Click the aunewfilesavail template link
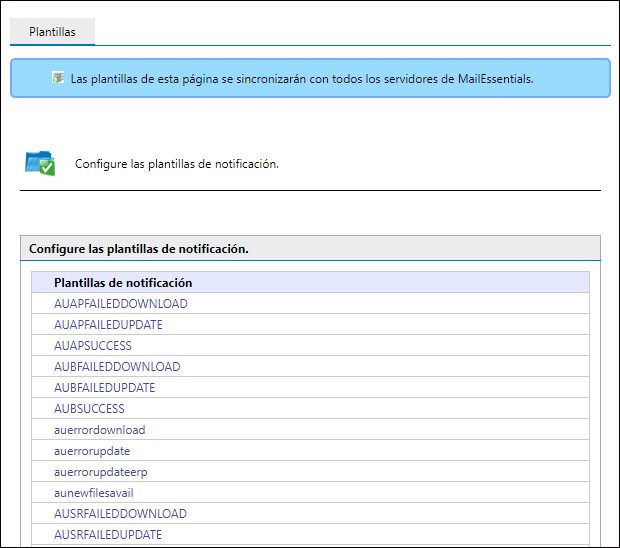 [x=94, y=493]
